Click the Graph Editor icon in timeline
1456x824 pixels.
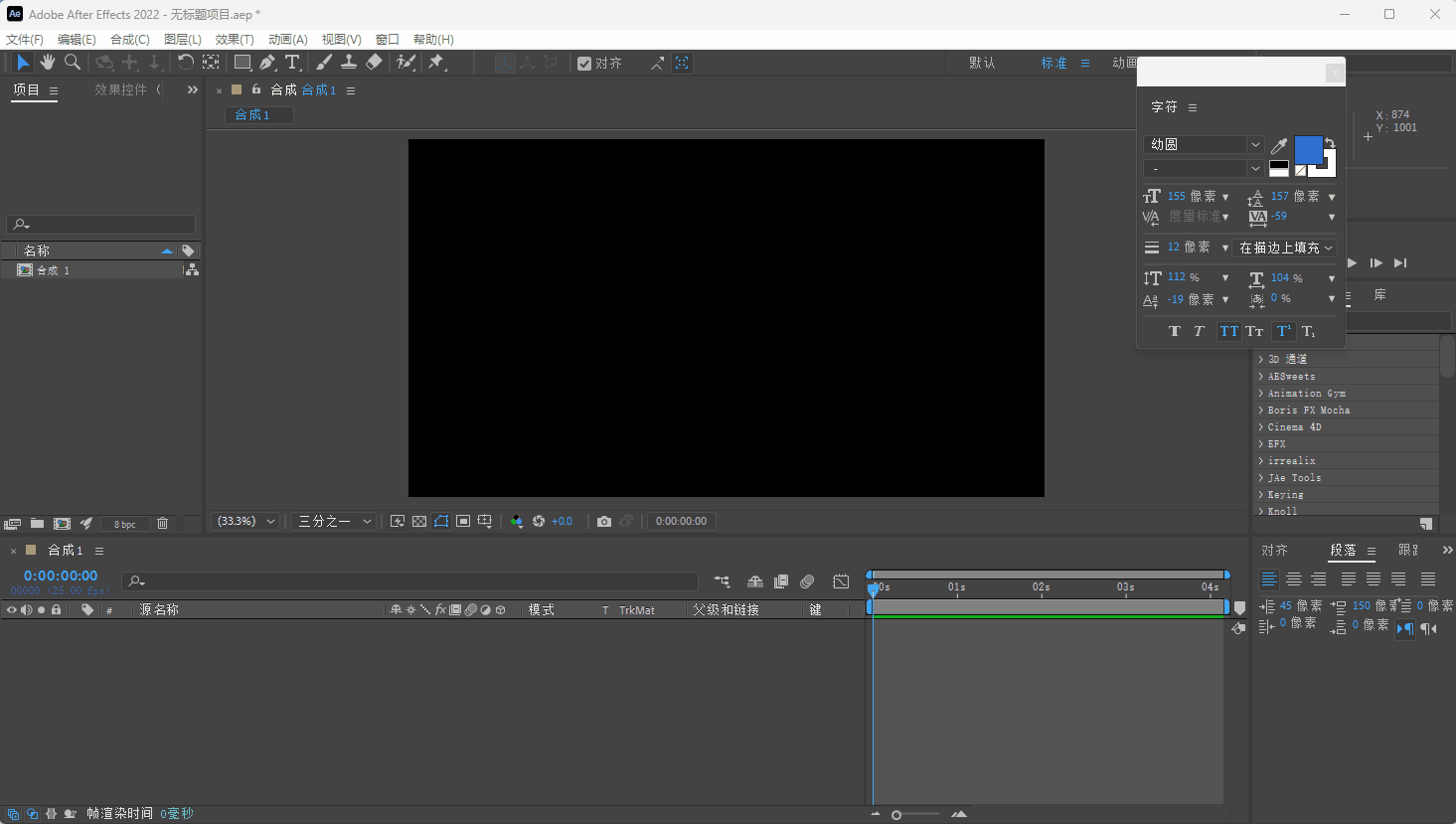coord(841,581)
